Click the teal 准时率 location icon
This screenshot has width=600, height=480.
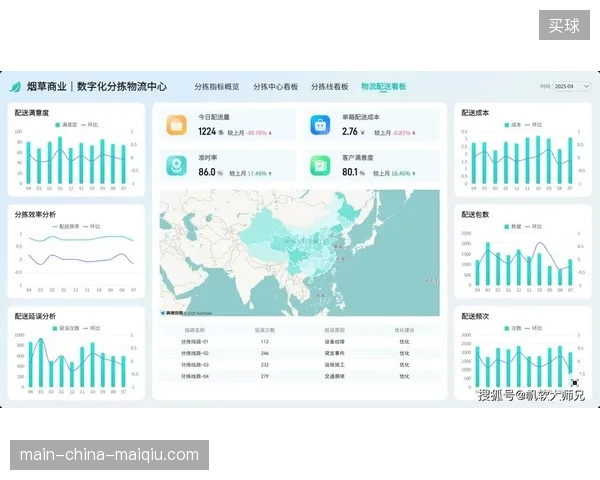(176, 166)
